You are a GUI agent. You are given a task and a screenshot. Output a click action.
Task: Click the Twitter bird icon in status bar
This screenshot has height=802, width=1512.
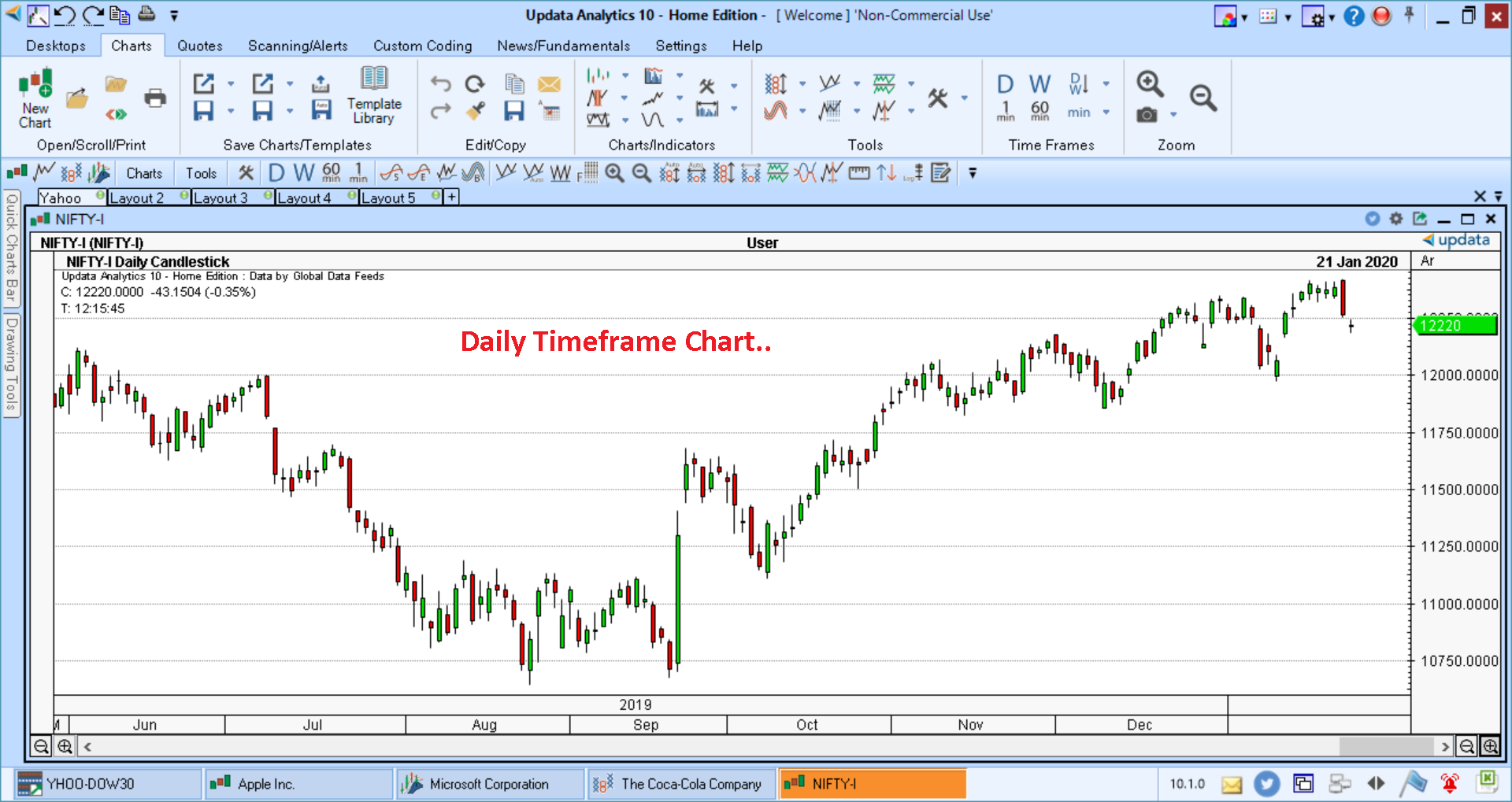click(x=1266, y=784)
